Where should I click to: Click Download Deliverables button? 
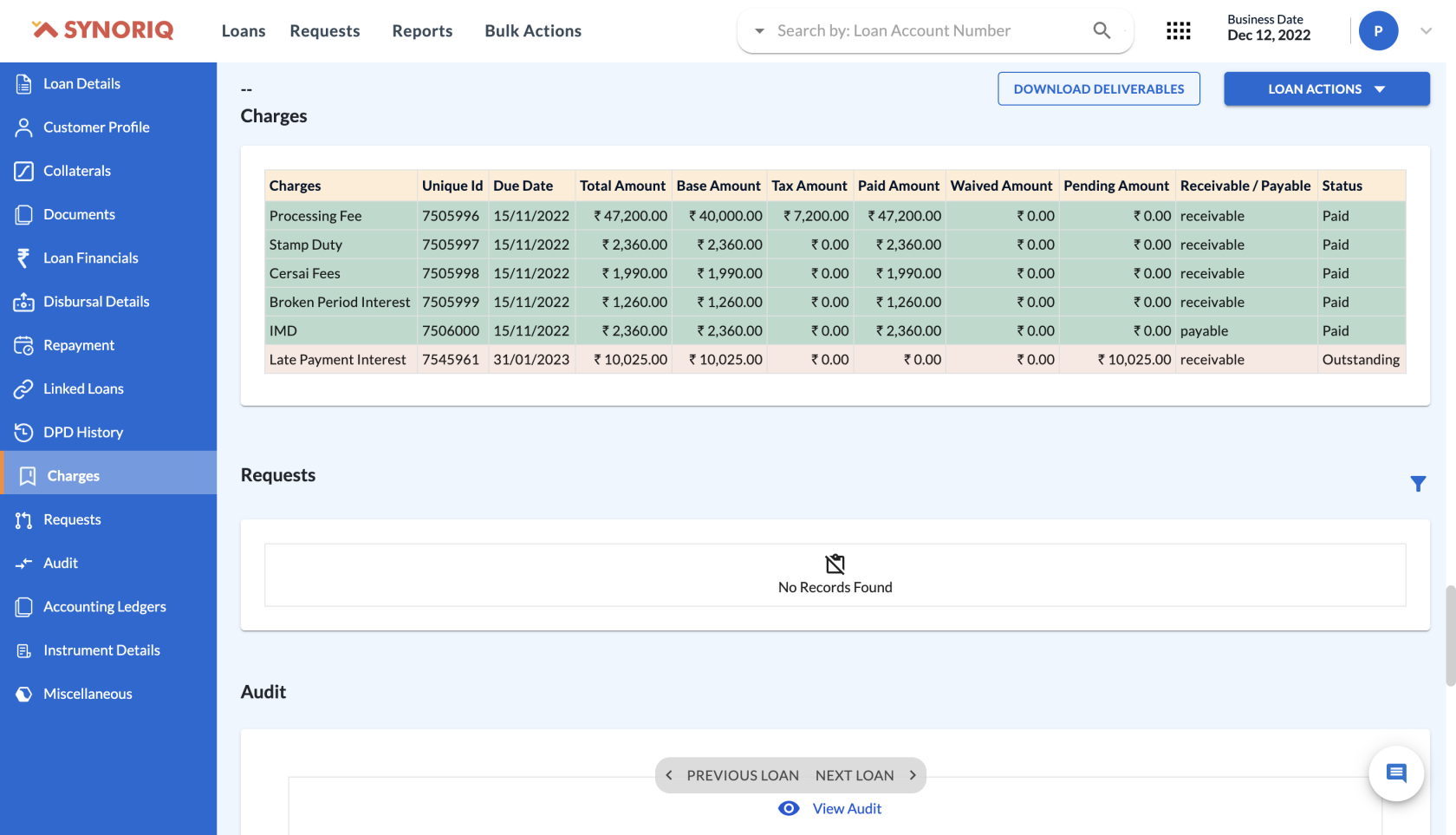pyautogui.click(x=1099, y=88)
